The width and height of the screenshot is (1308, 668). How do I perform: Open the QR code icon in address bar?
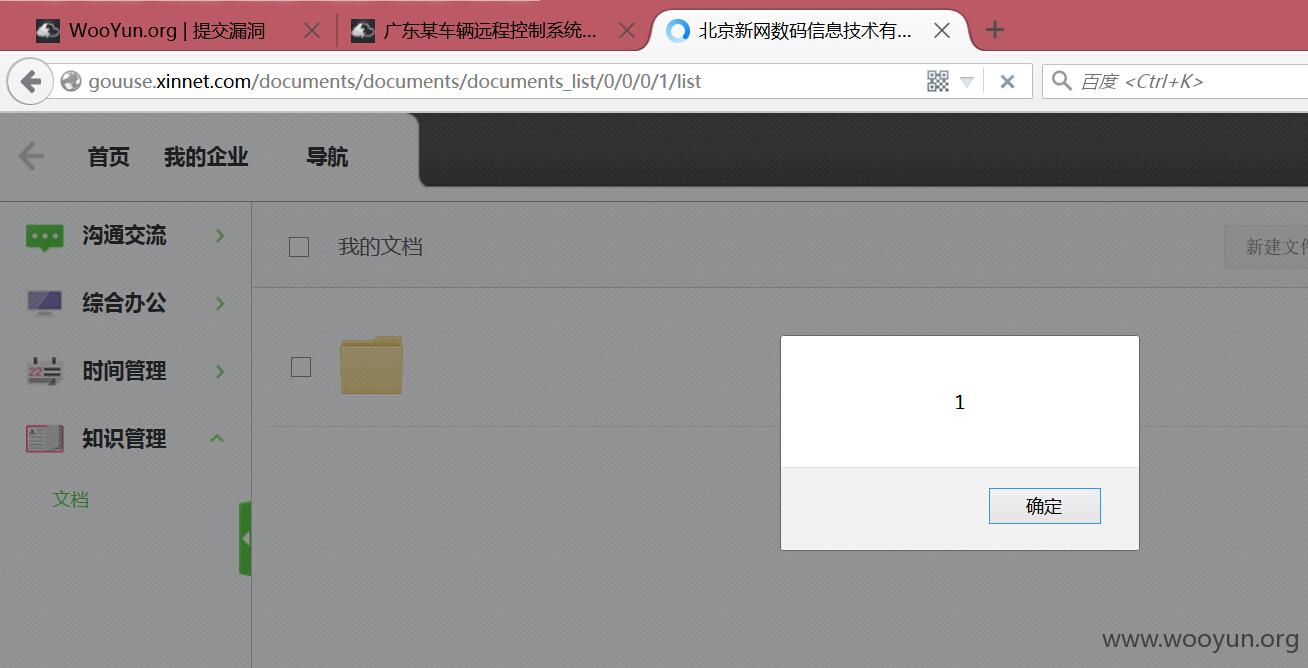938,81
